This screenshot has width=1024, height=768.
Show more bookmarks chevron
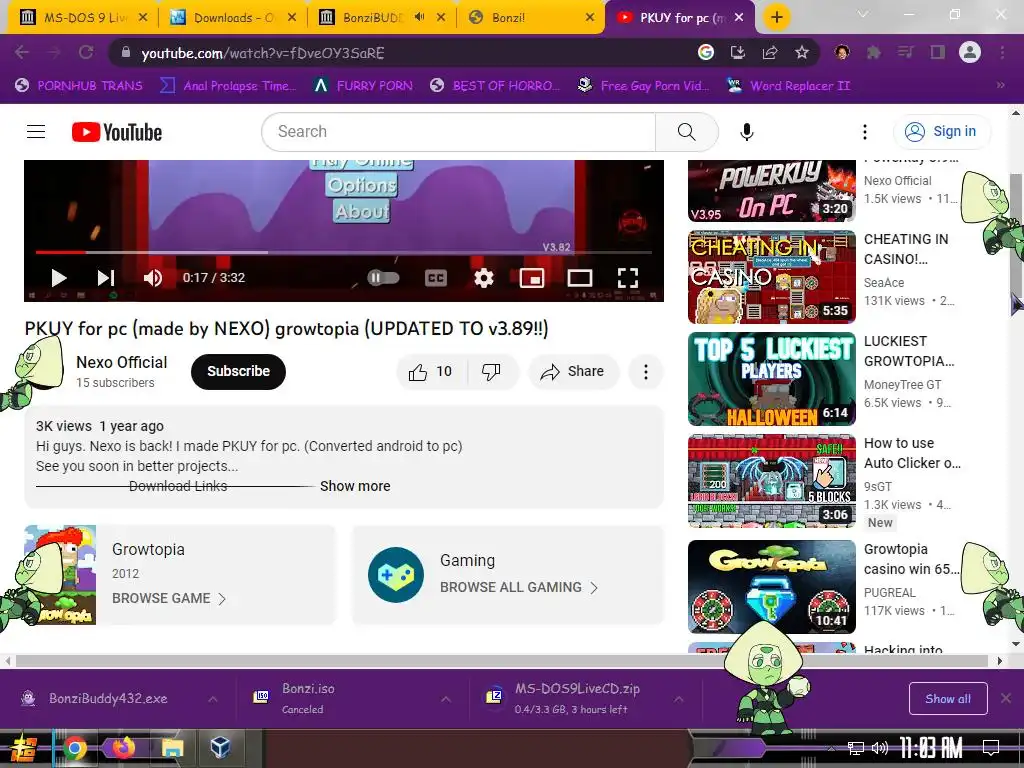click(1000, 86)
